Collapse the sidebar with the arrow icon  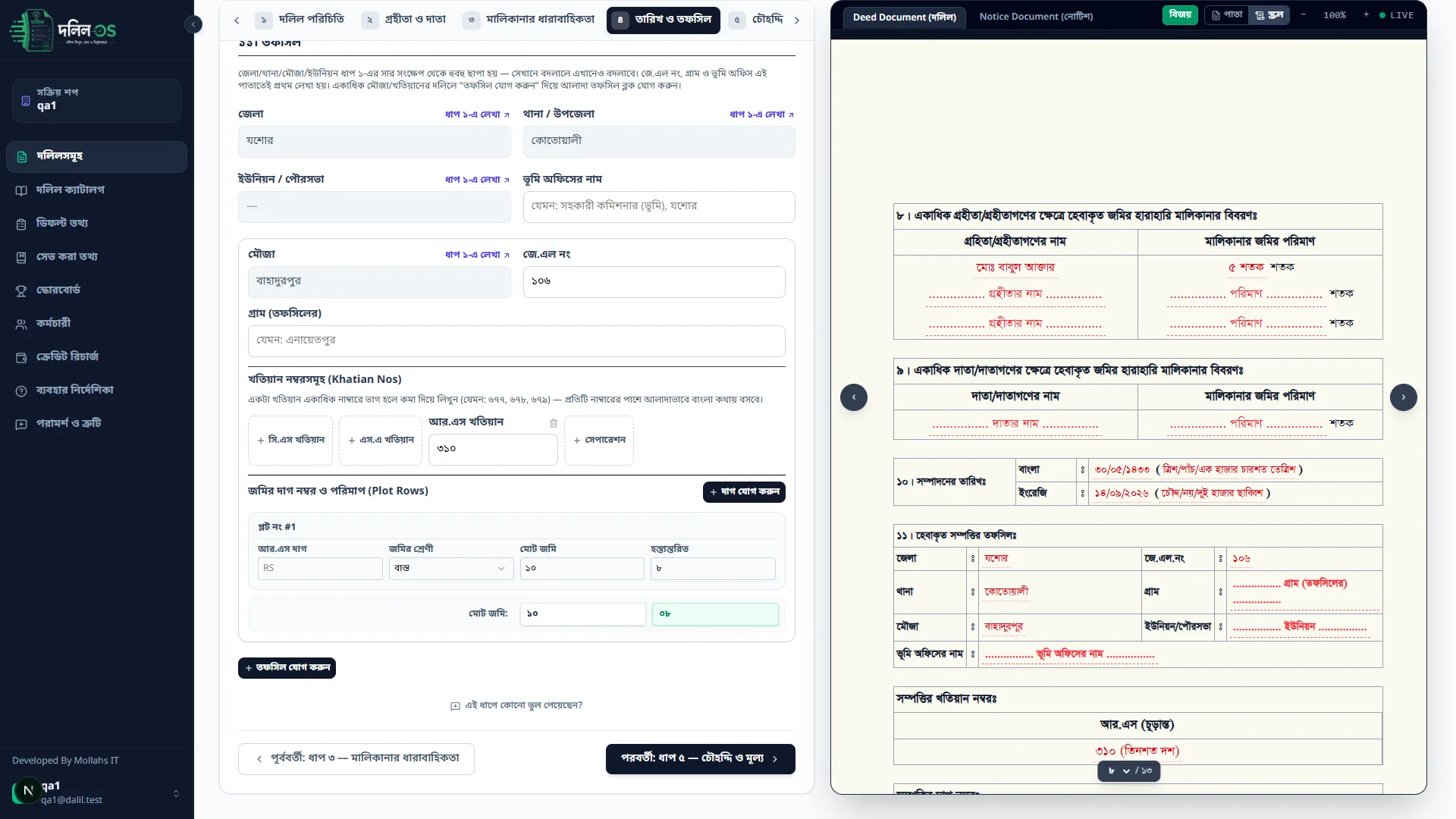tap(193, 24)
